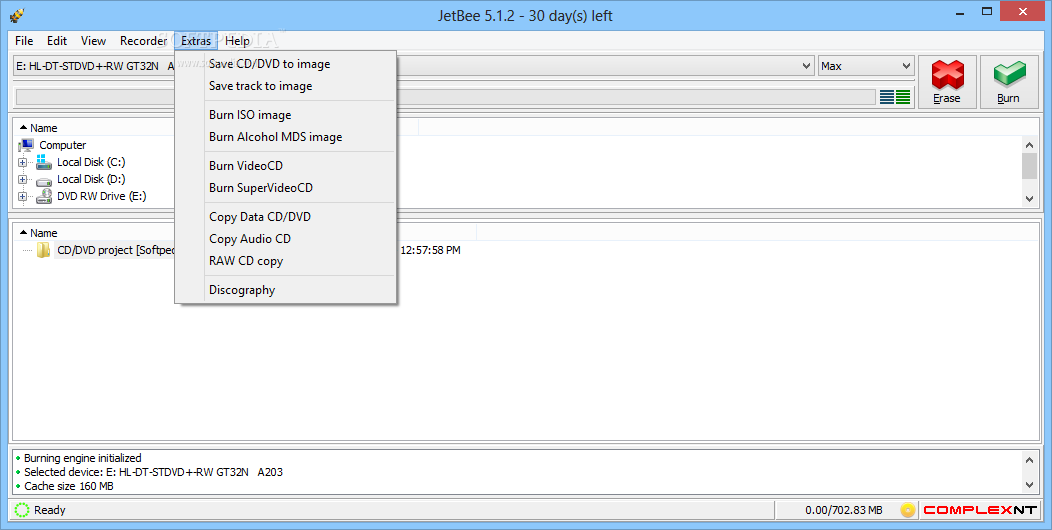The image size is (1052, 530).
Task: Click the 0.00/702.83 MB capacity readout
Action: pyautogui.click(x=843, y=511)
